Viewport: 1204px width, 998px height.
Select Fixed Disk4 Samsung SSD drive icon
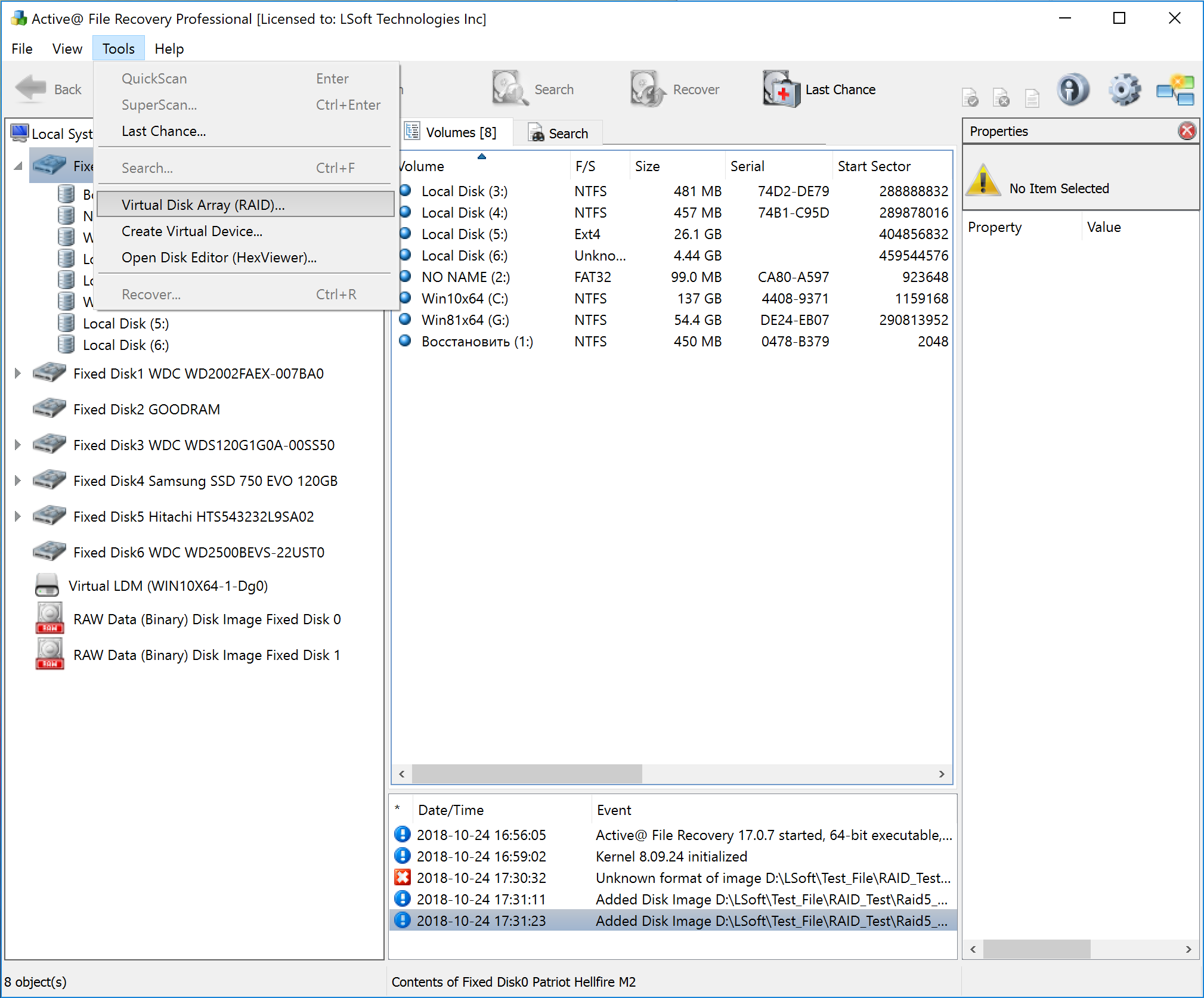49,481
